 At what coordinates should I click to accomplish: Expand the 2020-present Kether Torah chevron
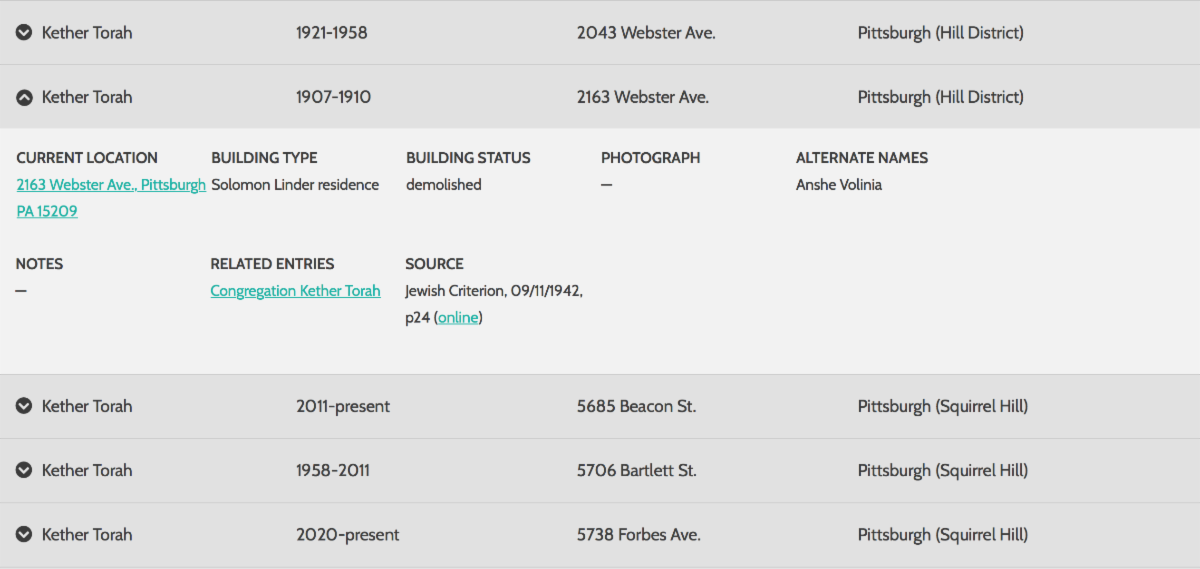(24, 535)
